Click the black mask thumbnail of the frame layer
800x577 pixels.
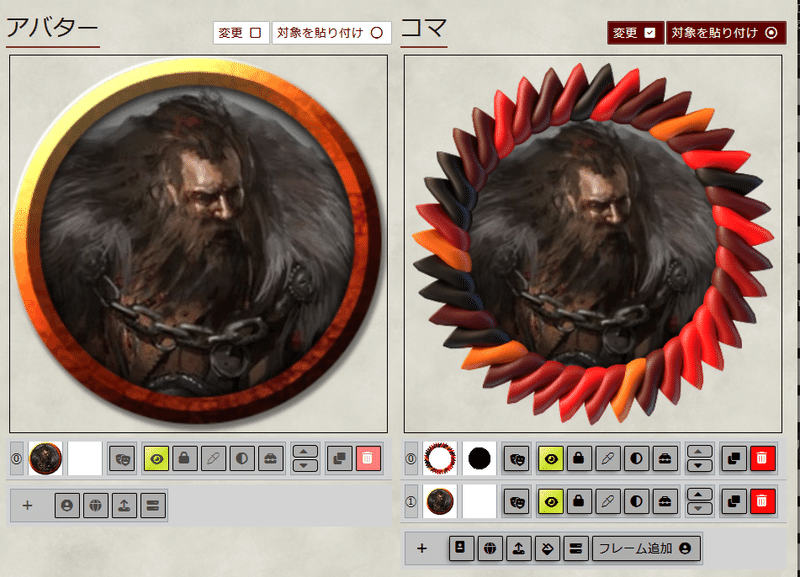click(x=478, y=458)
